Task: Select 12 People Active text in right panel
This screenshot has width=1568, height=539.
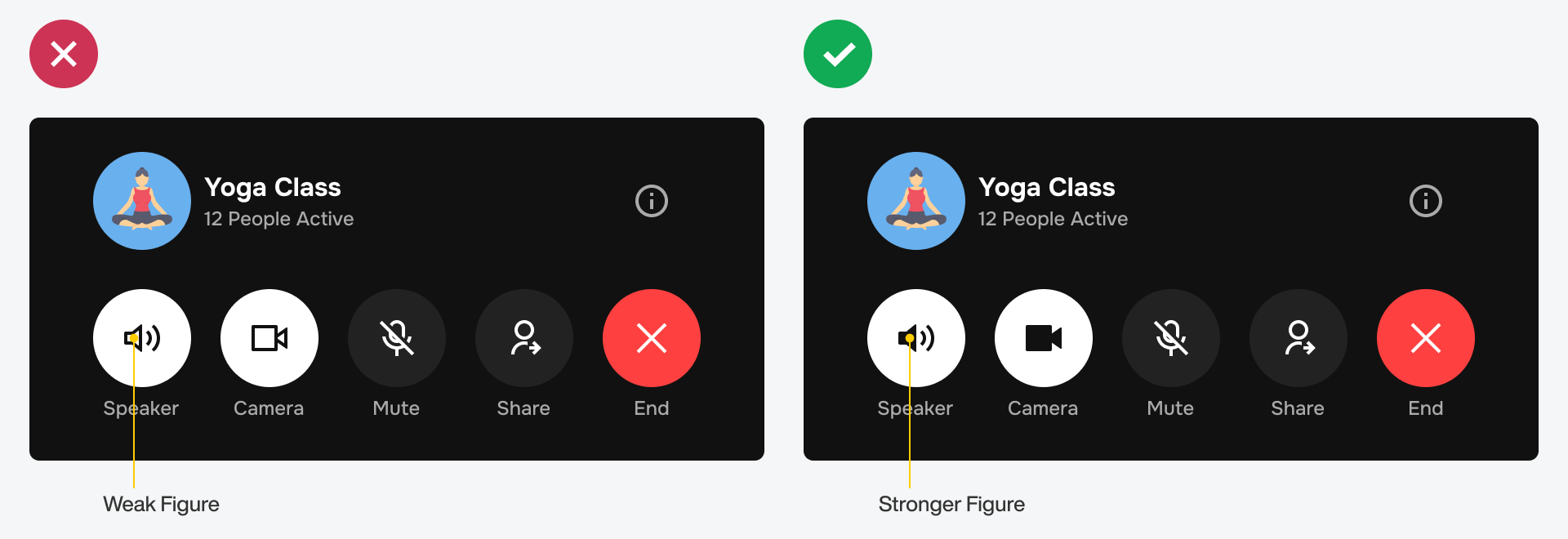Action: [x=1053, y=219]
